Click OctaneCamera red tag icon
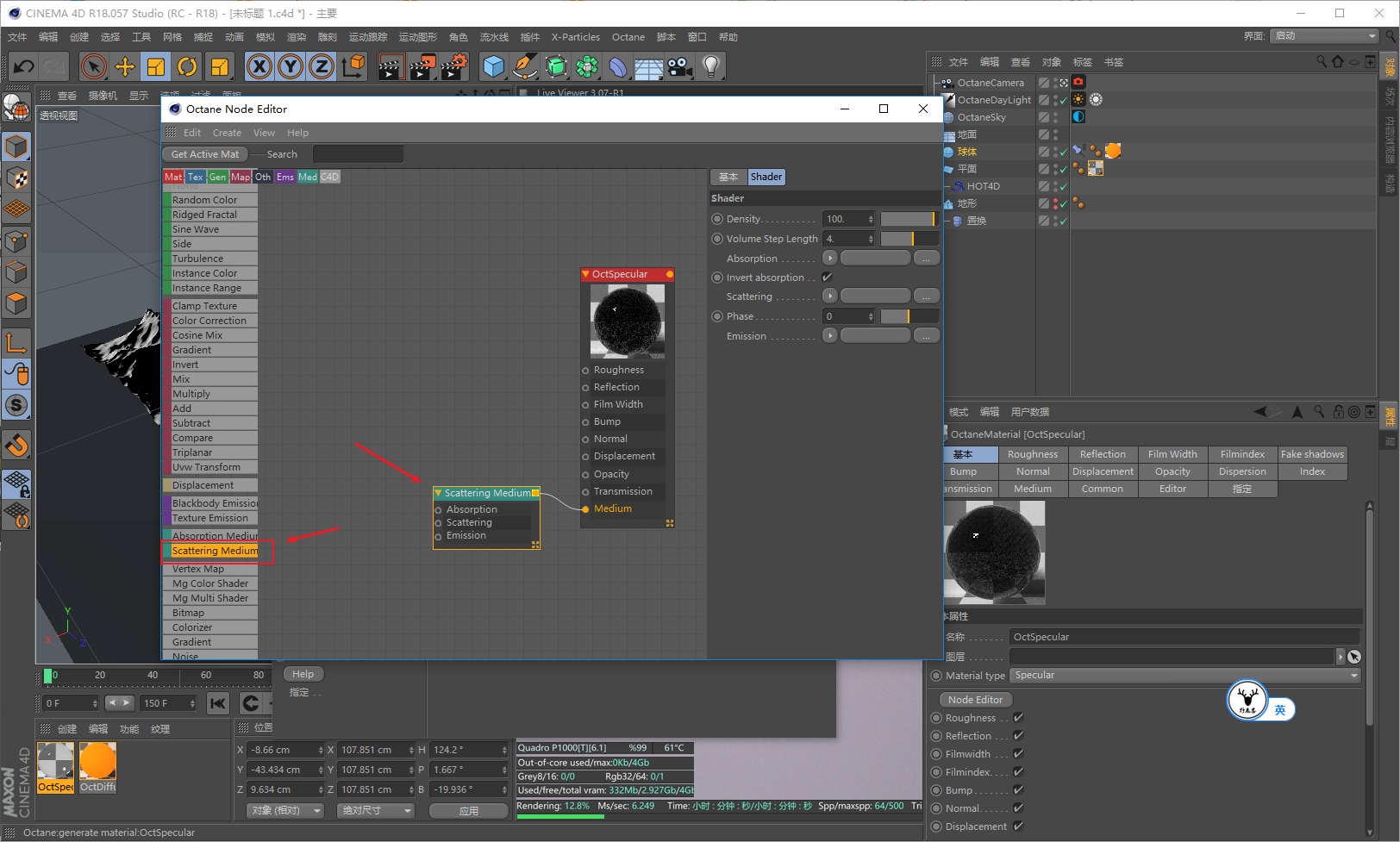The width and height of the screenshot is (1400, 842). 1078,82
